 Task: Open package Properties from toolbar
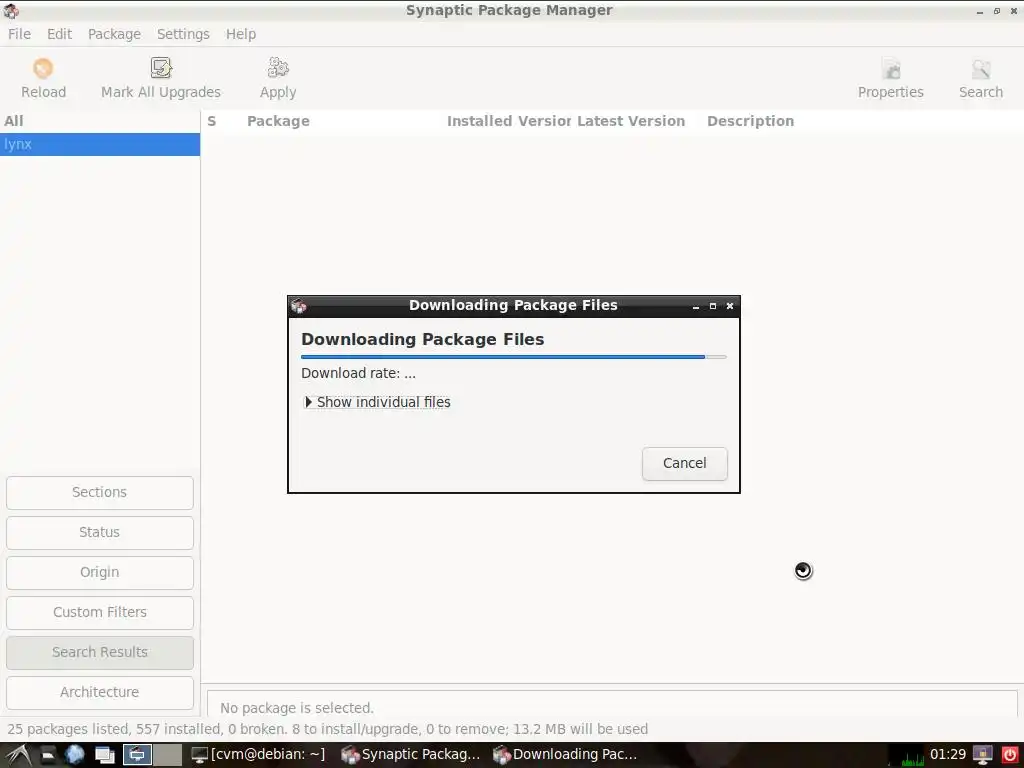890,79
